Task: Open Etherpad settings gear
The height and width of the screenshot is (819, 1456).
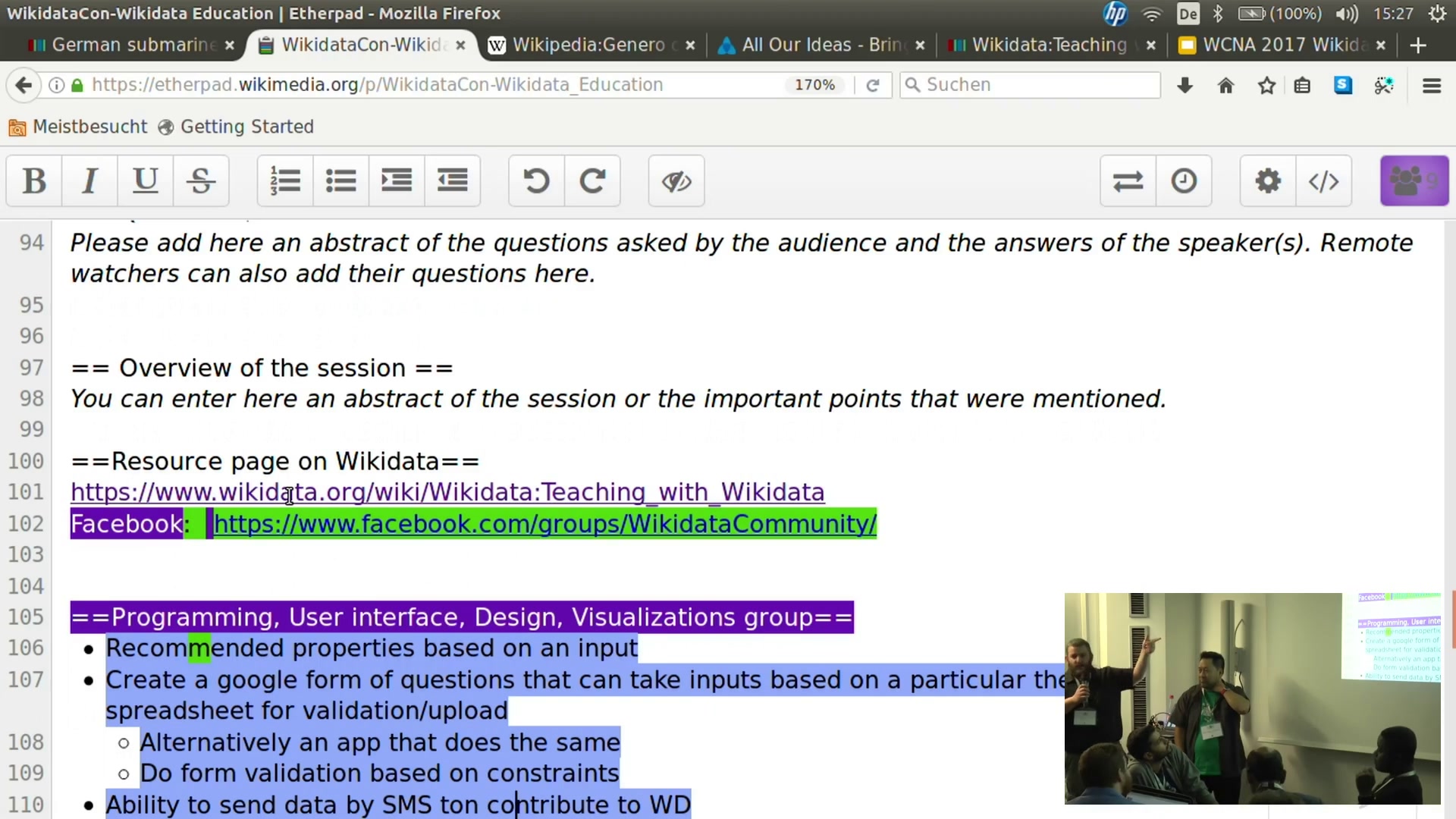Action: 1268,181
